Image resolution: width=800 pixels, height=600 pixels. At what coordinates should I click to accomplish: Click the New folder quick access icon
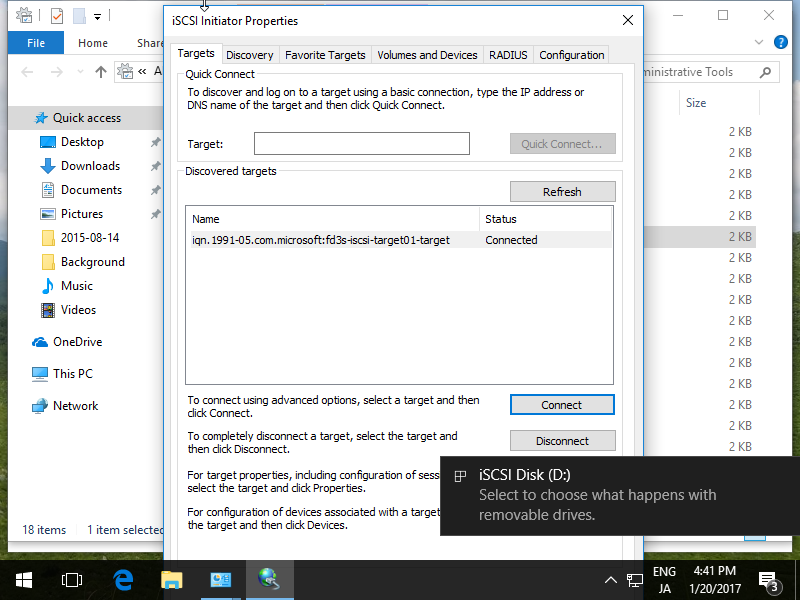point(79,16)
